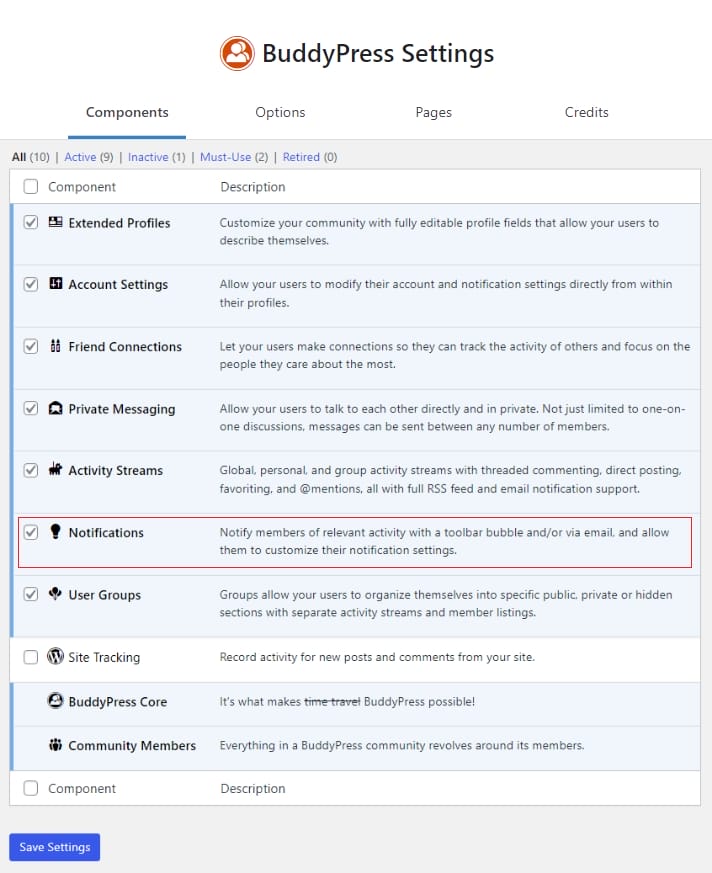Click the Site Tracking WordPress icon

pyautogui.click(x=56, y=657)
